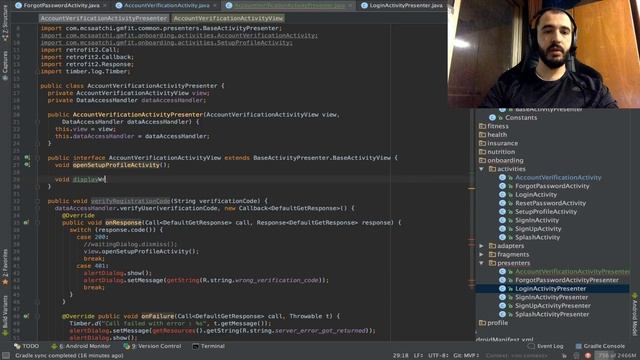Click the verifyRegistrationCode method name
Viewport: 640px width, 360px height.
click(x=130, y=201)
